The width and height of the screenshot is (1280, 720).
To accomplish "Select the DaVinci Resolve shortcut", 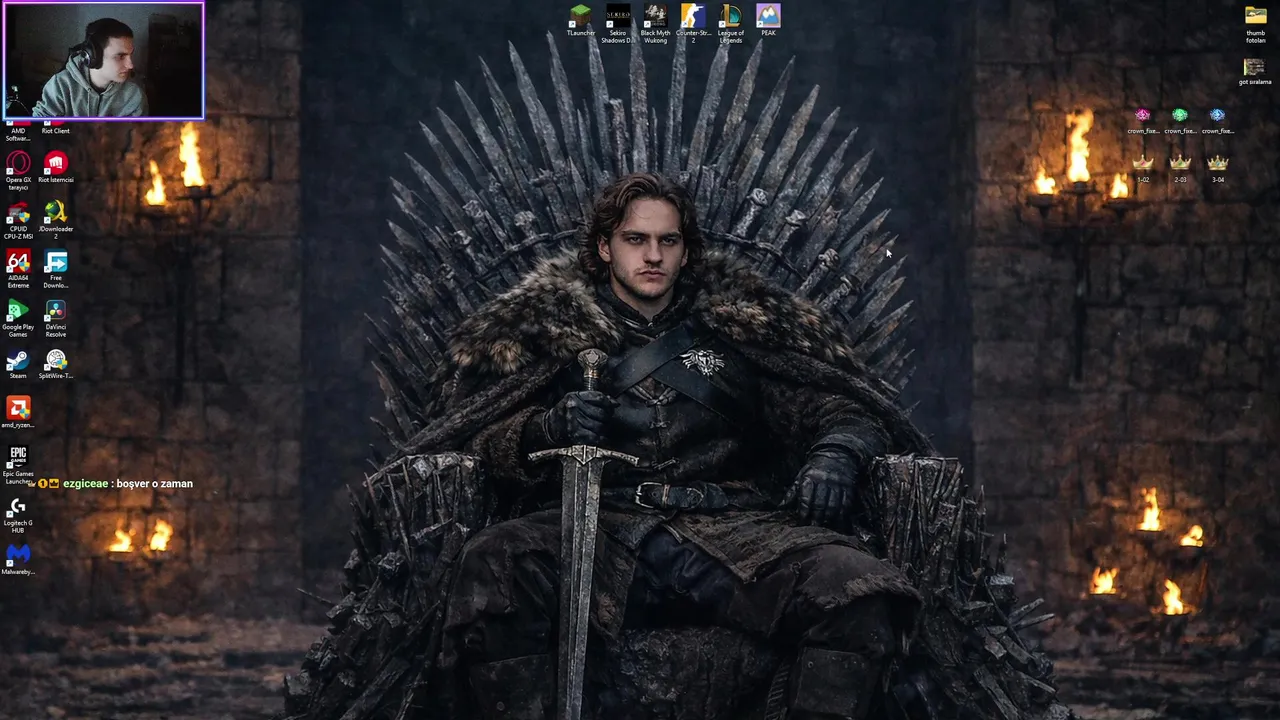I will pyautogui.click(x=56, y=318).
